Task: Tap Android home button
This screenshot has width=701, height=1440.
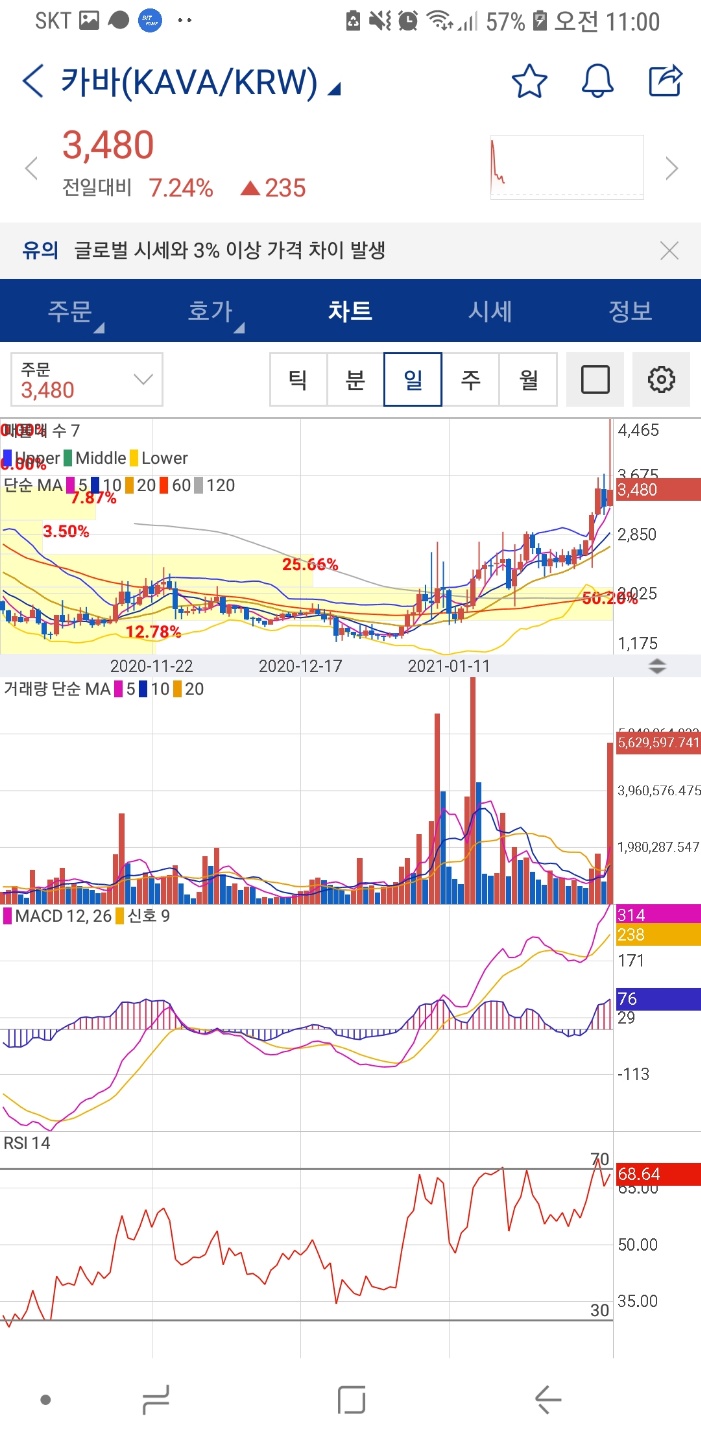Action: 351,1399
